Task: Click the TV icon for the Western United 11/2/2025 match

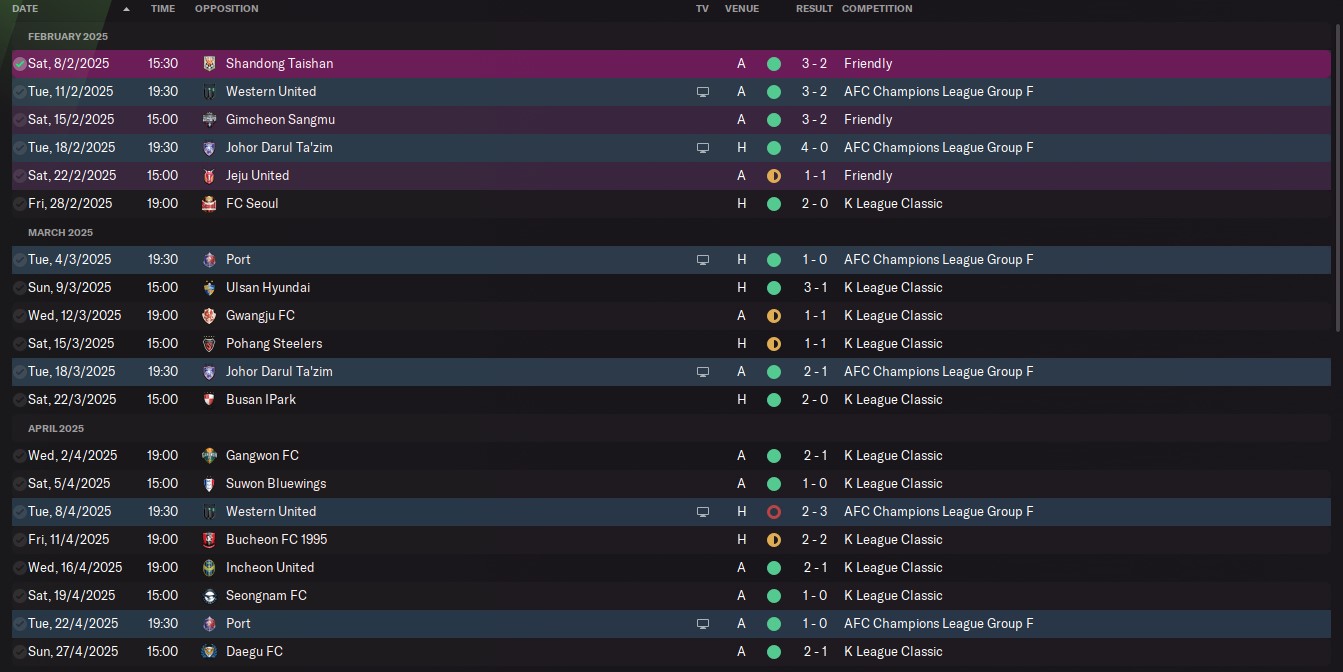Action: [703, 92]
